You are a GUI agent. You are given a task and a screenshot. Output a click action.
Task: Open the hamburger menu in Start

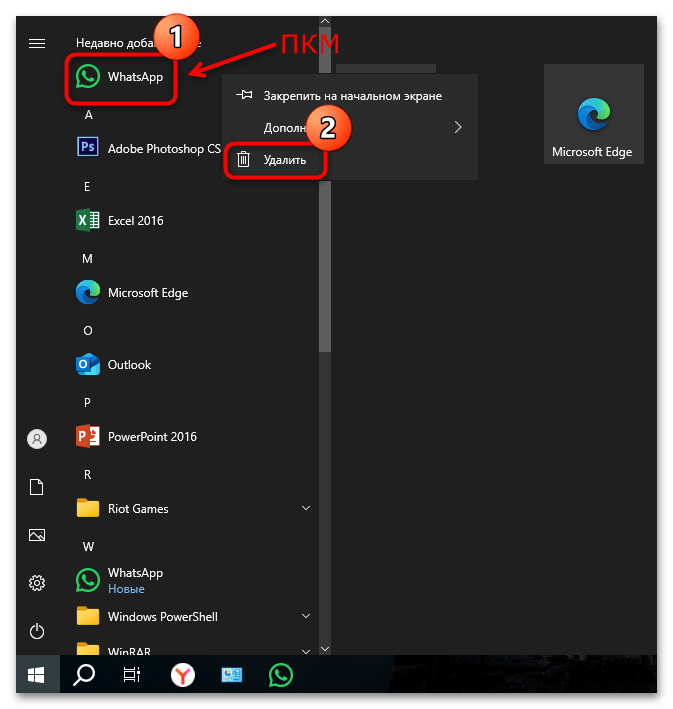(x=37, y=43)
